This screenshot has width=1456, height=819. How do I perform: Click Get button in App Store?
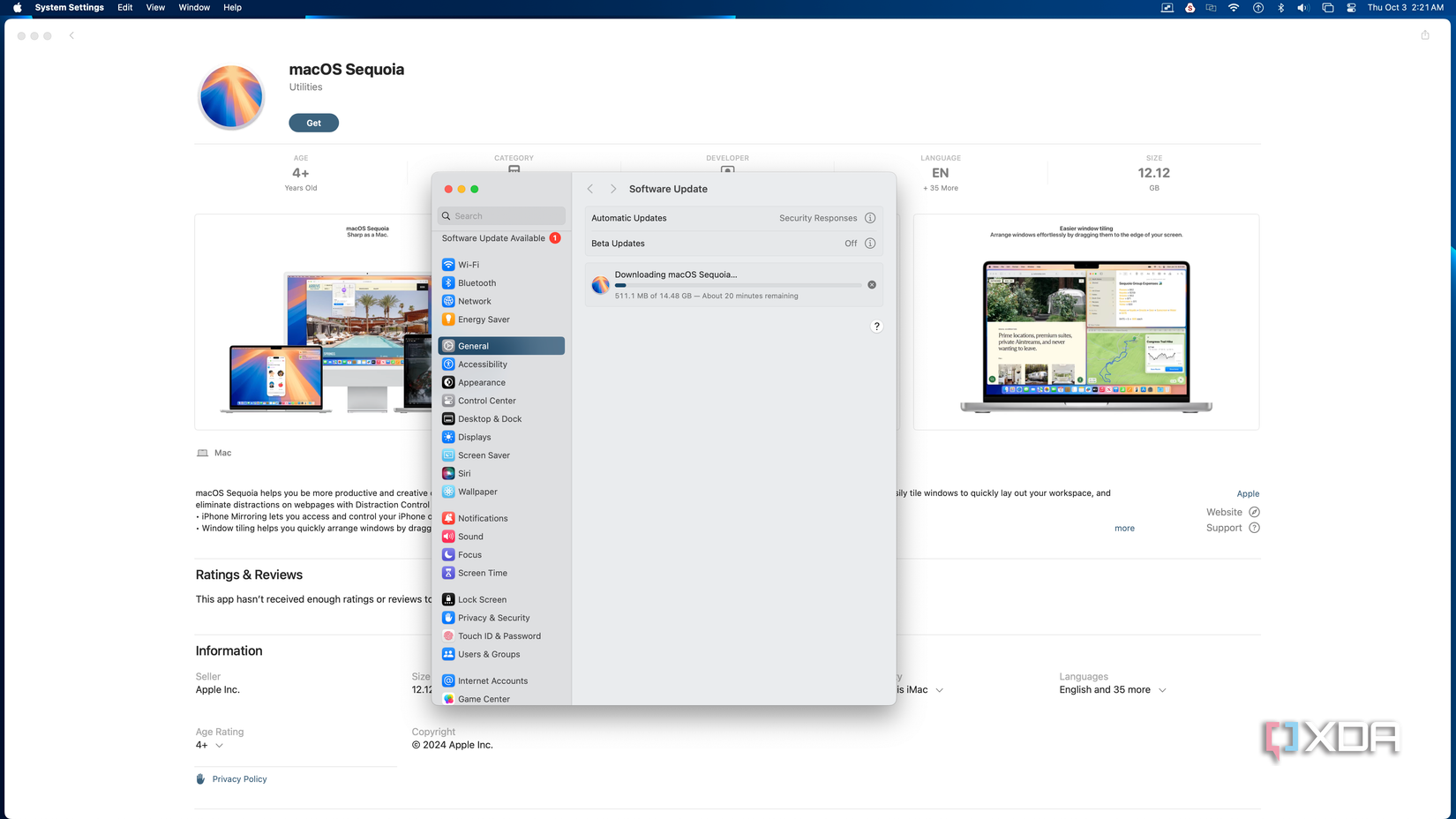coord(313,123)
